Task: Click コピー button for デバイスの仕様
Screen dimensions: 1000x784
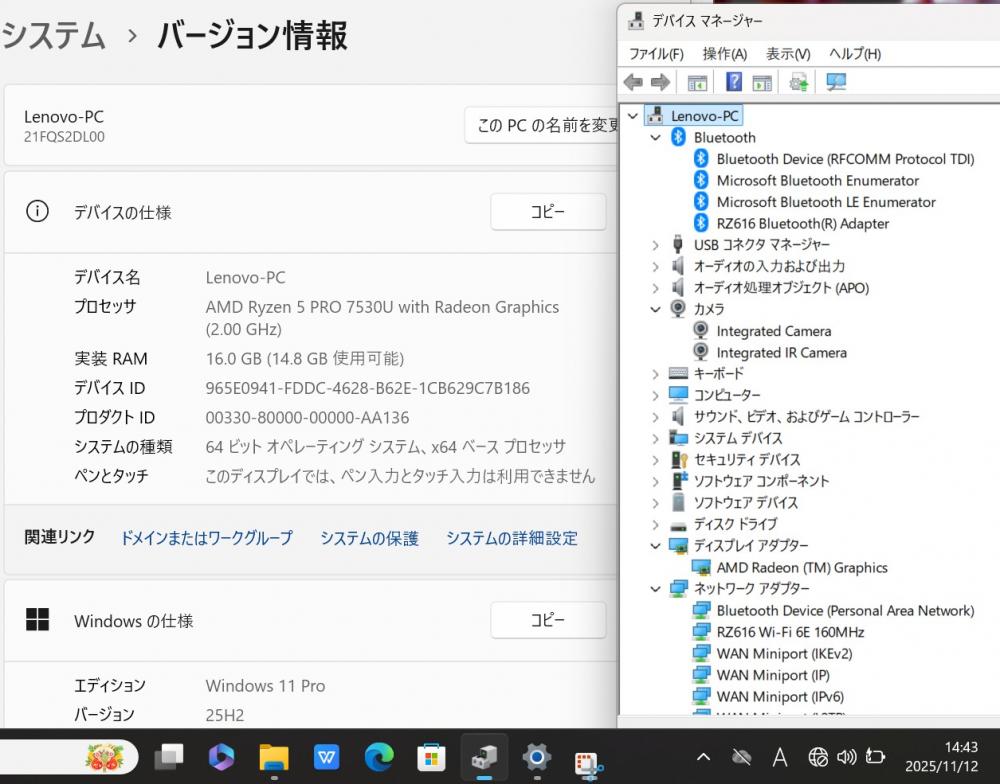Action: [548, 212]
